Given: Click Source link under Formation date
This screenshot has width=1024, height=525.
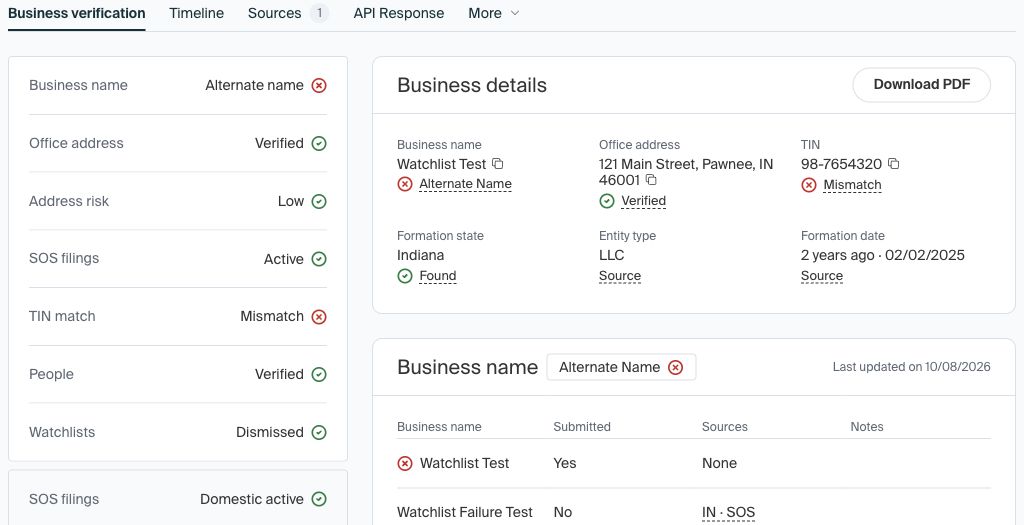Looking at the screenshot, I should (822, 276).
